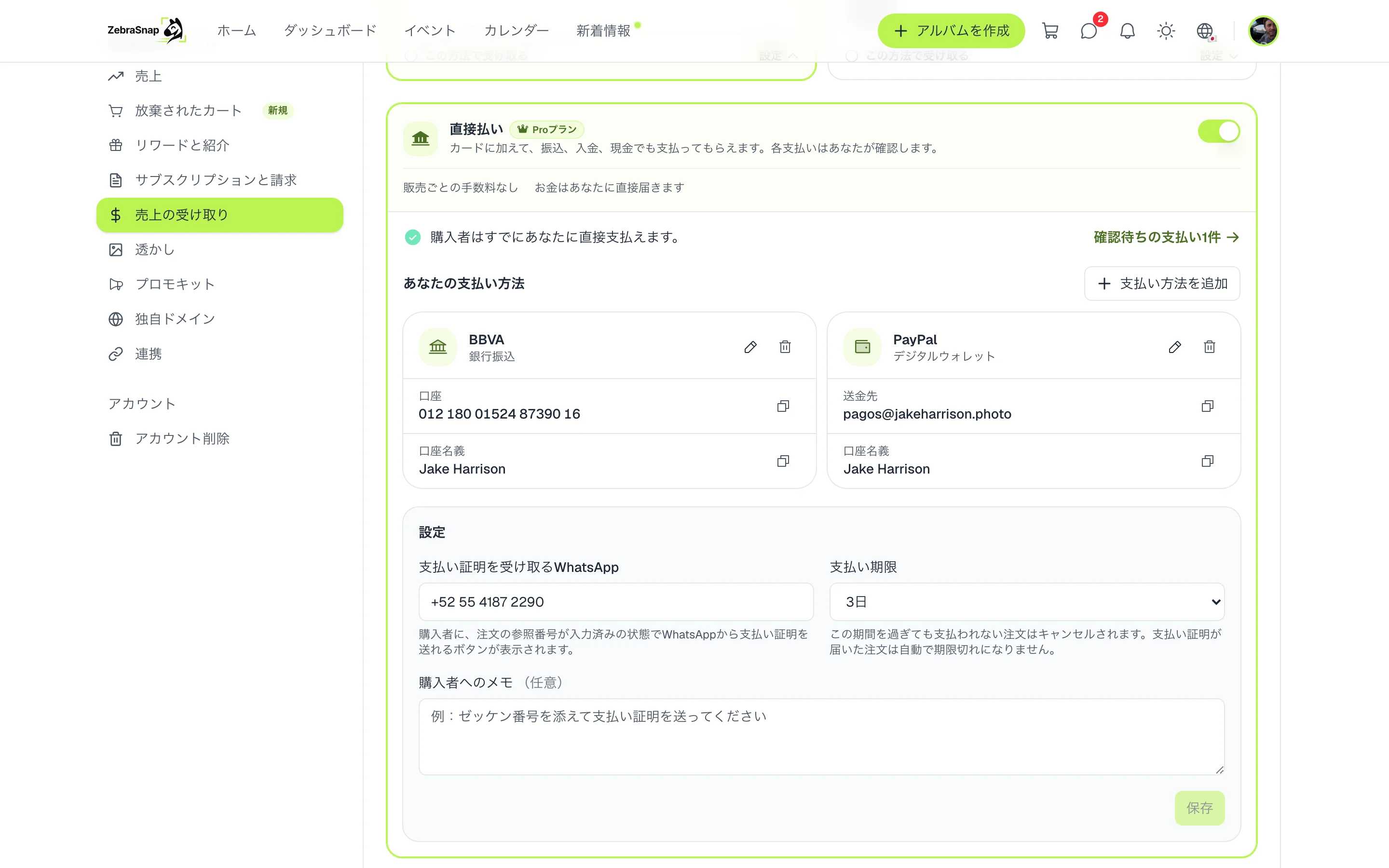The height and width of the screenshot is (868, 1389).
Task: Open the language globe selector
Action: (1205, 30)
